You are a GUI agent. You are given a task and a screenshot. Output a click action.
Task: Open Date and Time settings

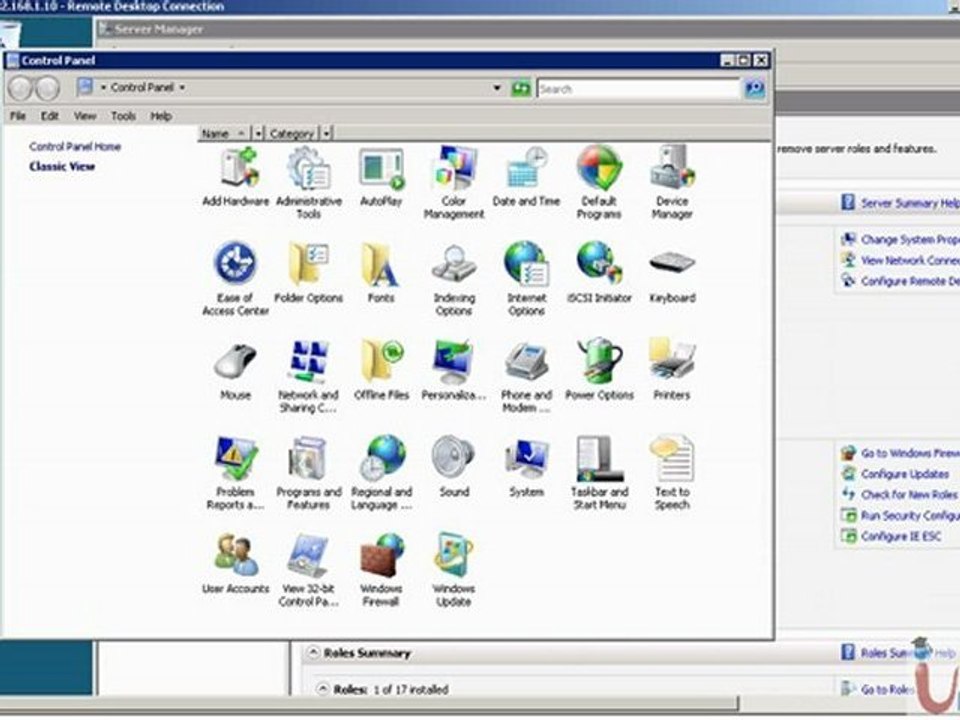(x=526, y=178)
